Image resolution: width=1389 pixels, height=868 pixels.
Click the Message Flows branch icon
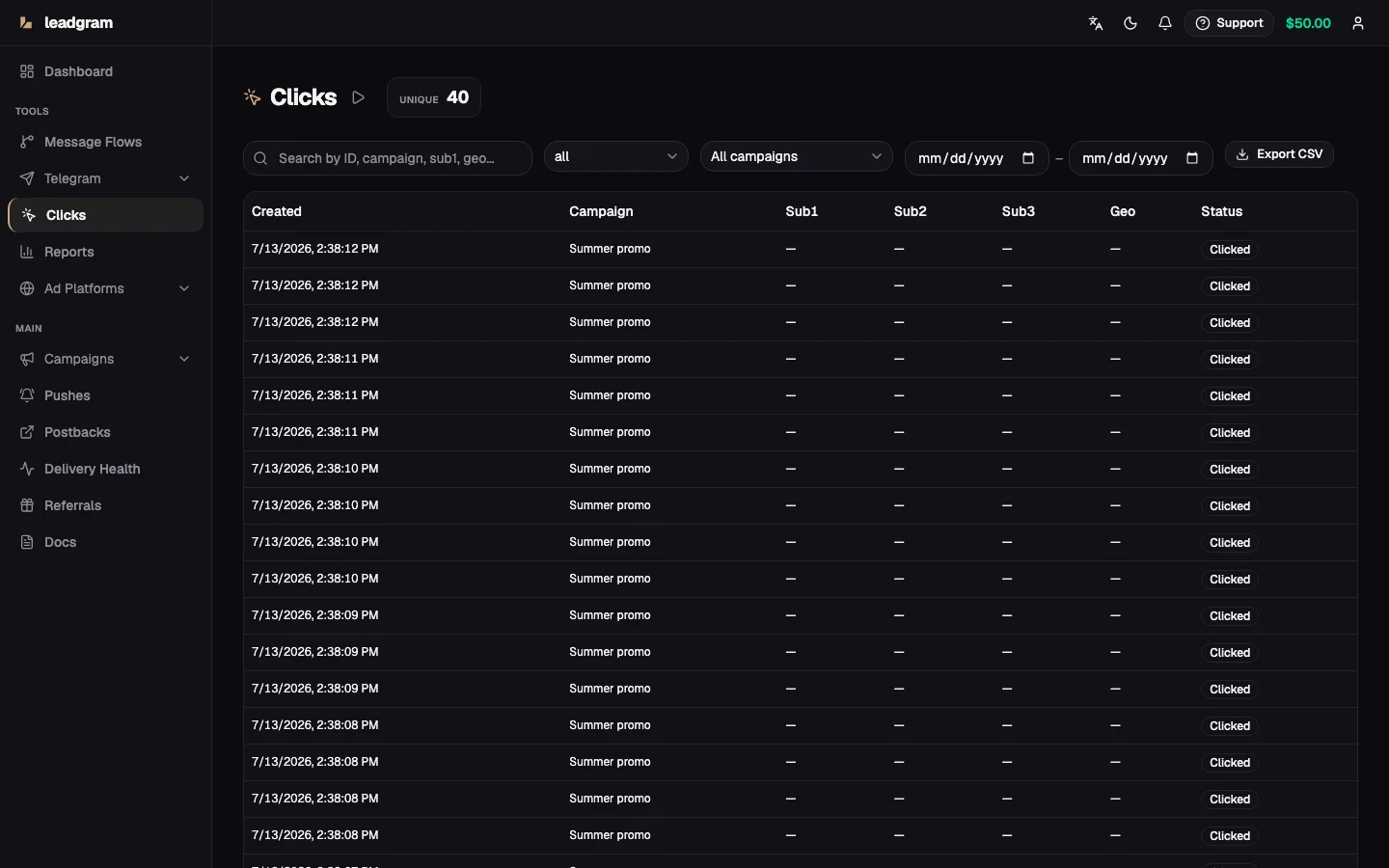coord(27,142)
